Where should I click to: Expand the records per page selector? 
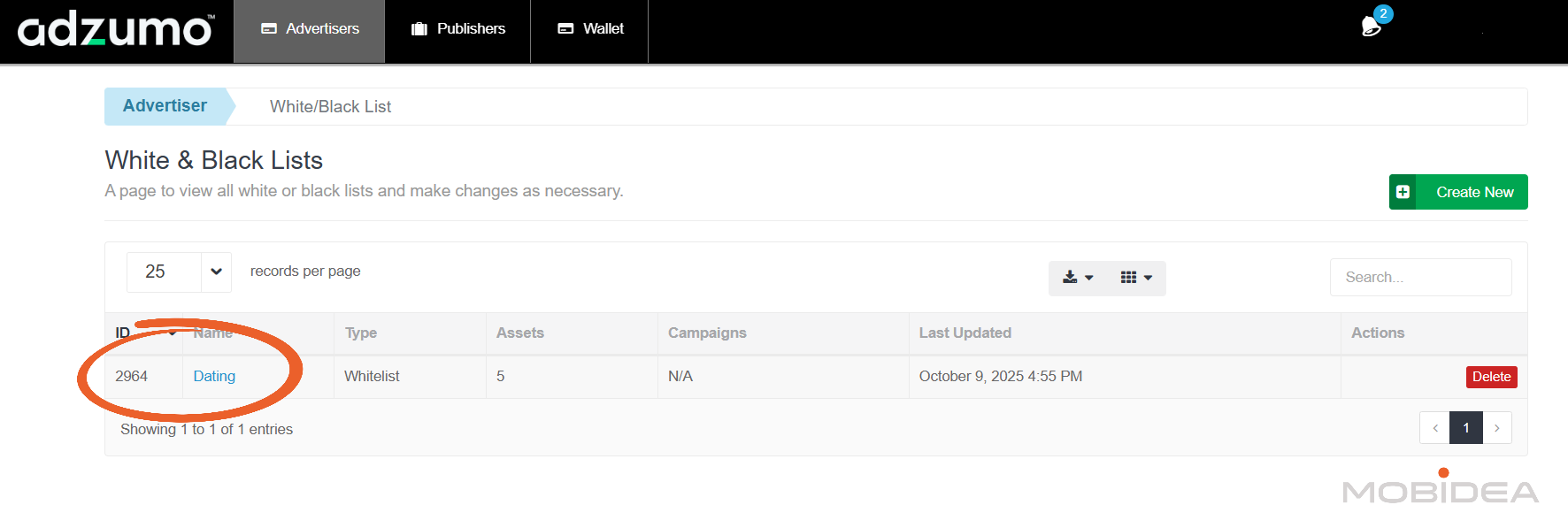(179, 272)
